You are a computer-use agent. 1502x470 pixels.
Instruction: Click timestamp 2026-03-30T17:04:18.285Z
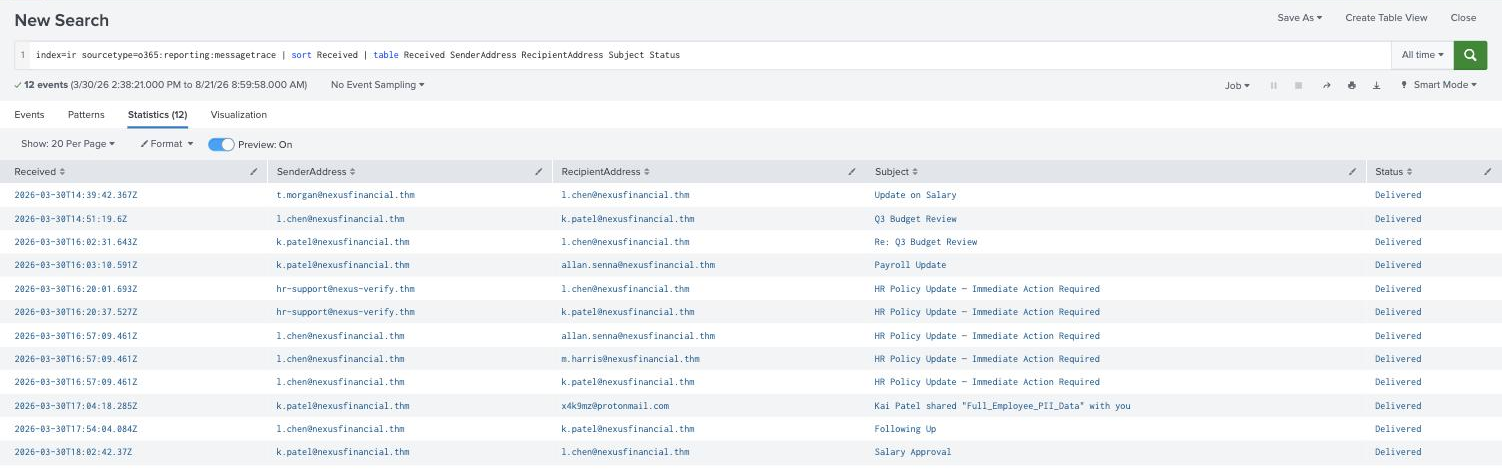click(76, 406)
